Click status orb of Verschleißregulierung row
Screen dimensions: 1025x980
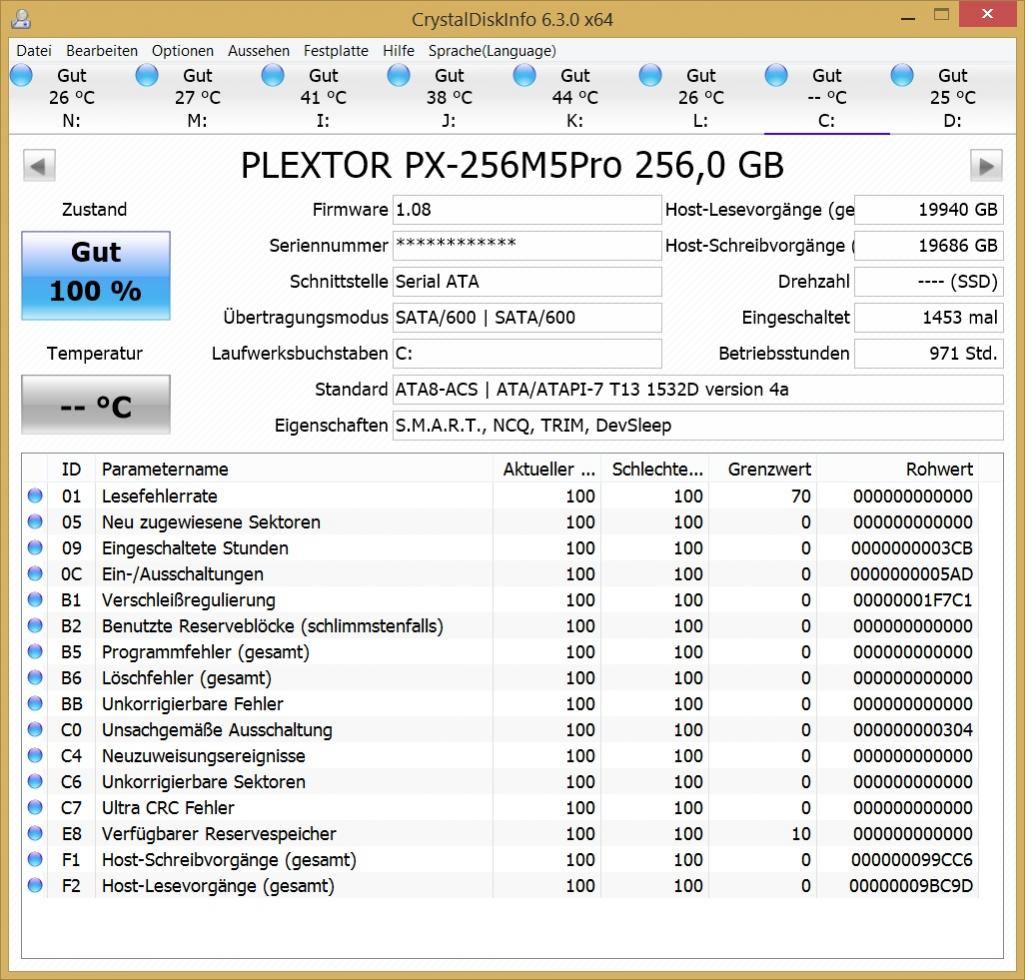(x=35, y=600)
